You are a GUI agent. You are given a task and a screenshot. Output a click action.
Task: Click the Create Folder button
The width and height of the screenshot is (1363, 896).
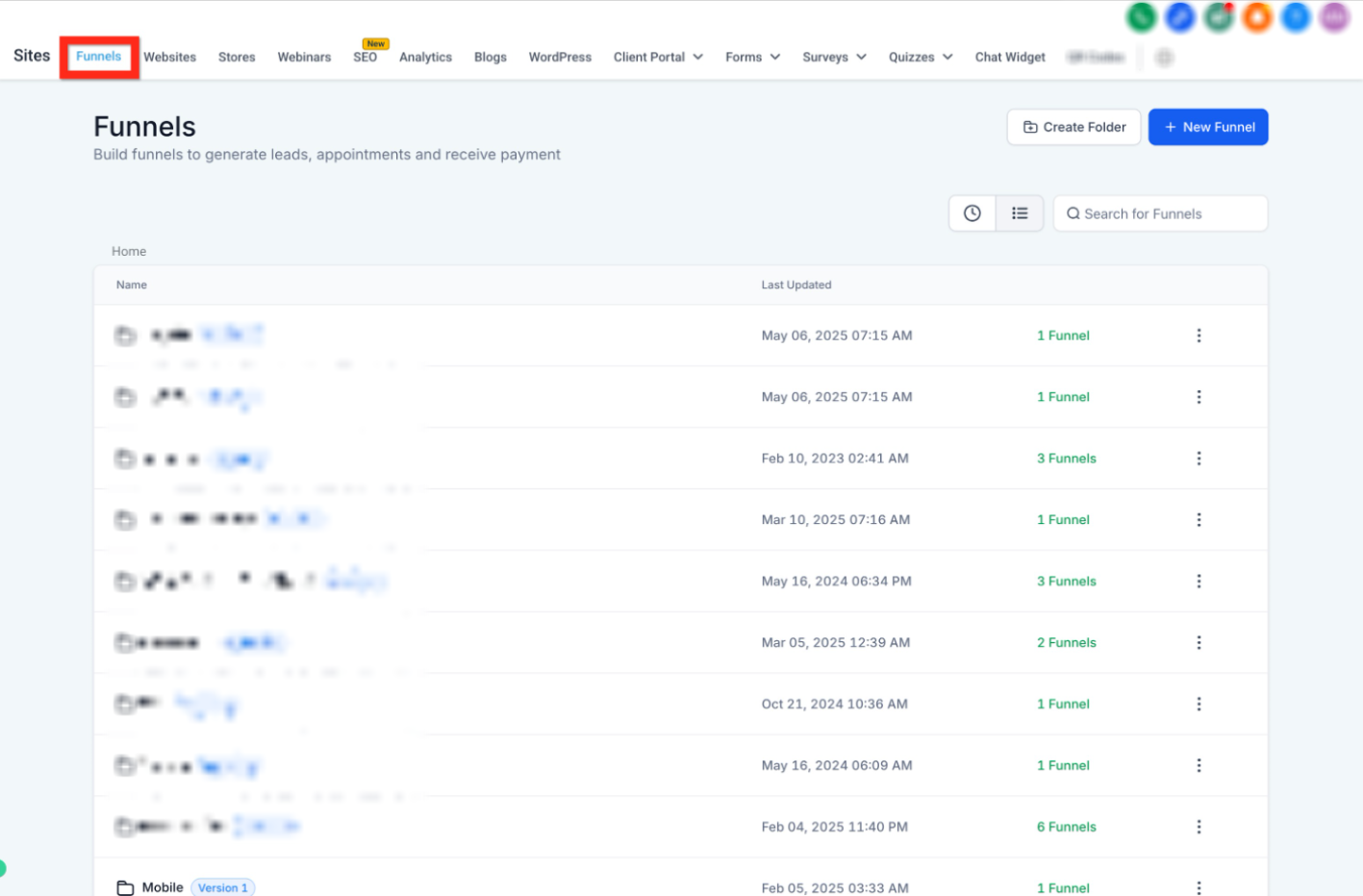point(1073,127)
